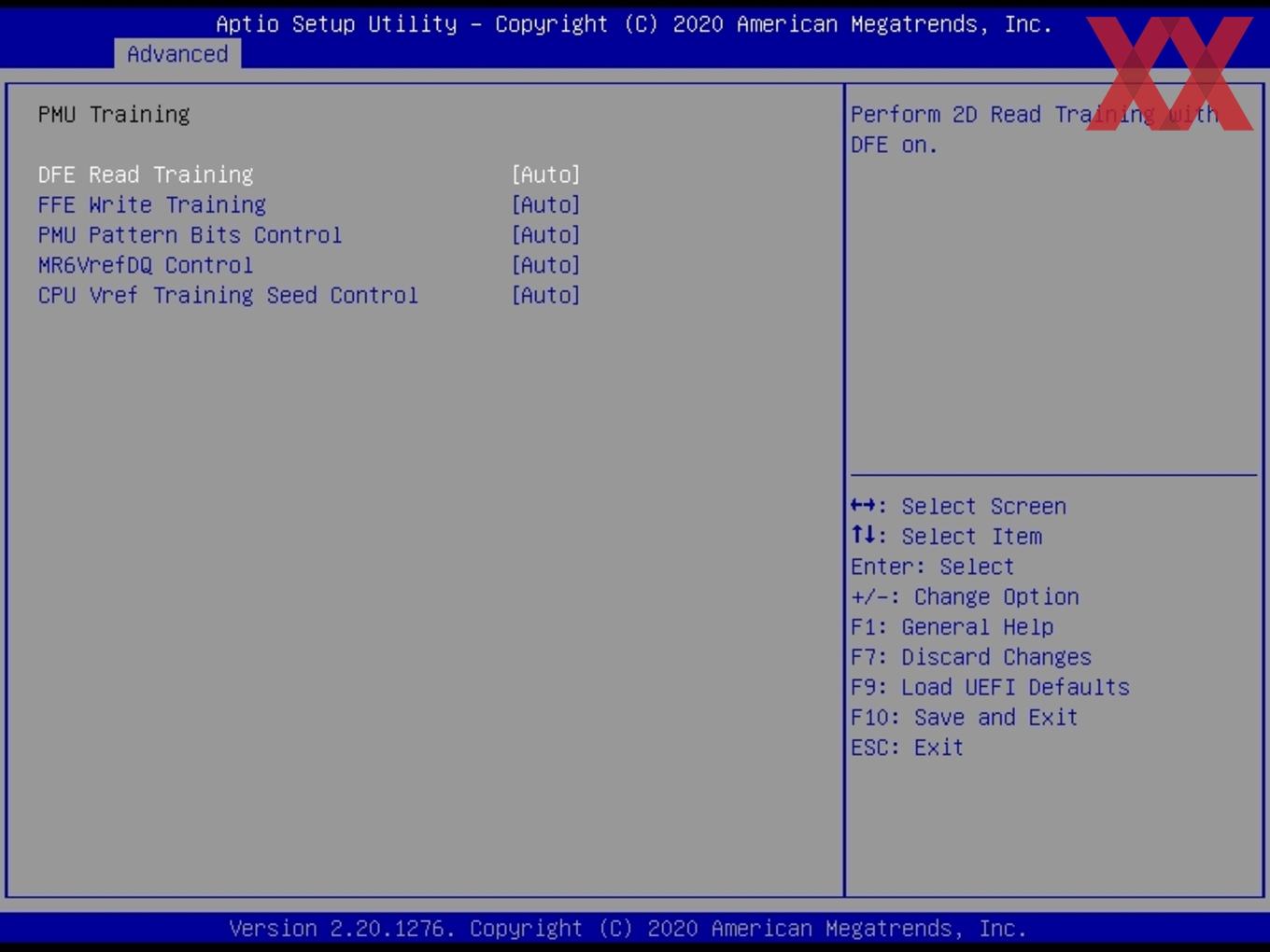Viewport: 1270px width, 952px height.
Task: Click the 'Select Item' key hint
Action: [x=947, y=536]
